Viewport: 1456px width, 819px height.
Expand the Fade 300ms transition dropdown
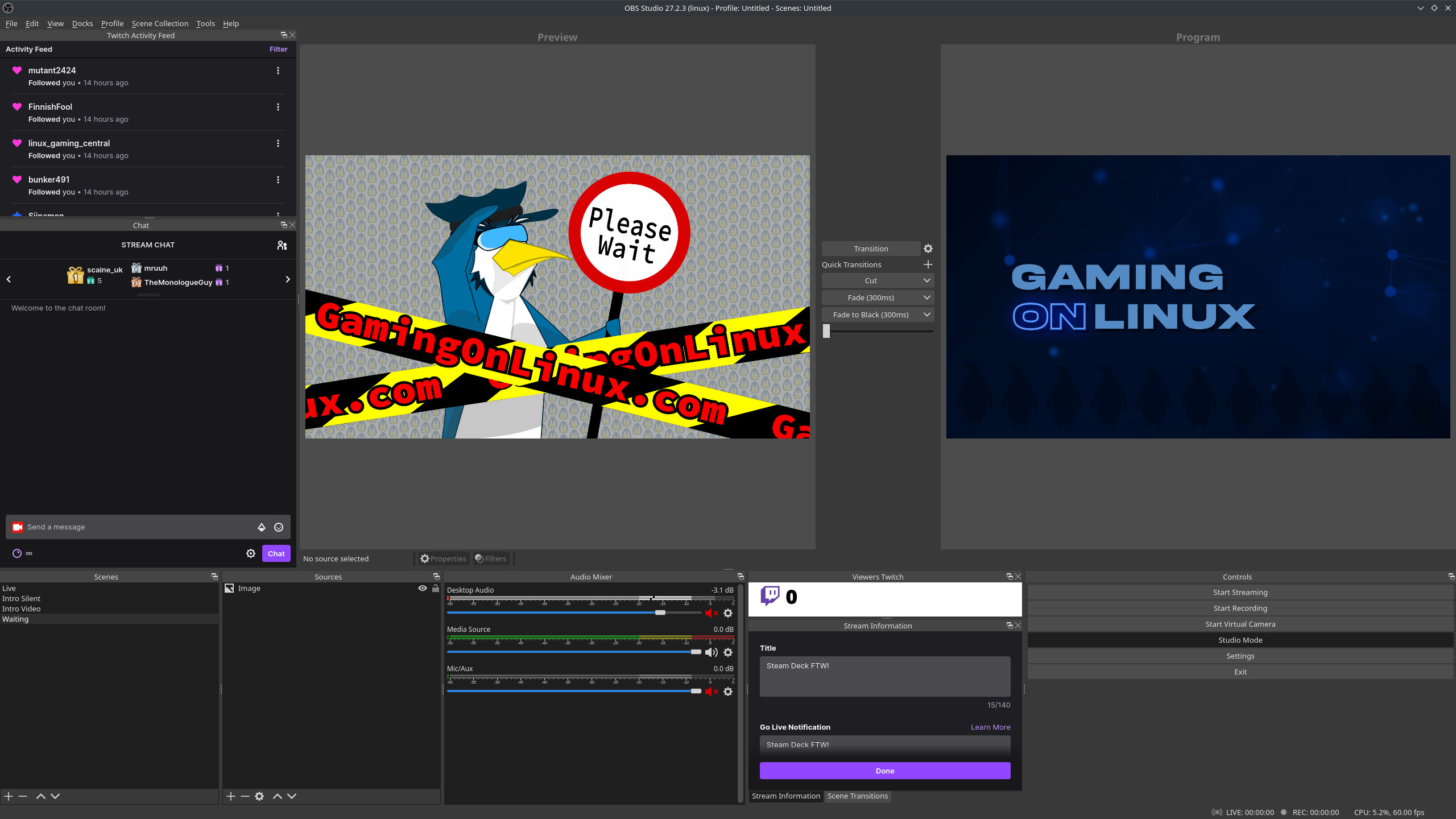pos(927,297)
